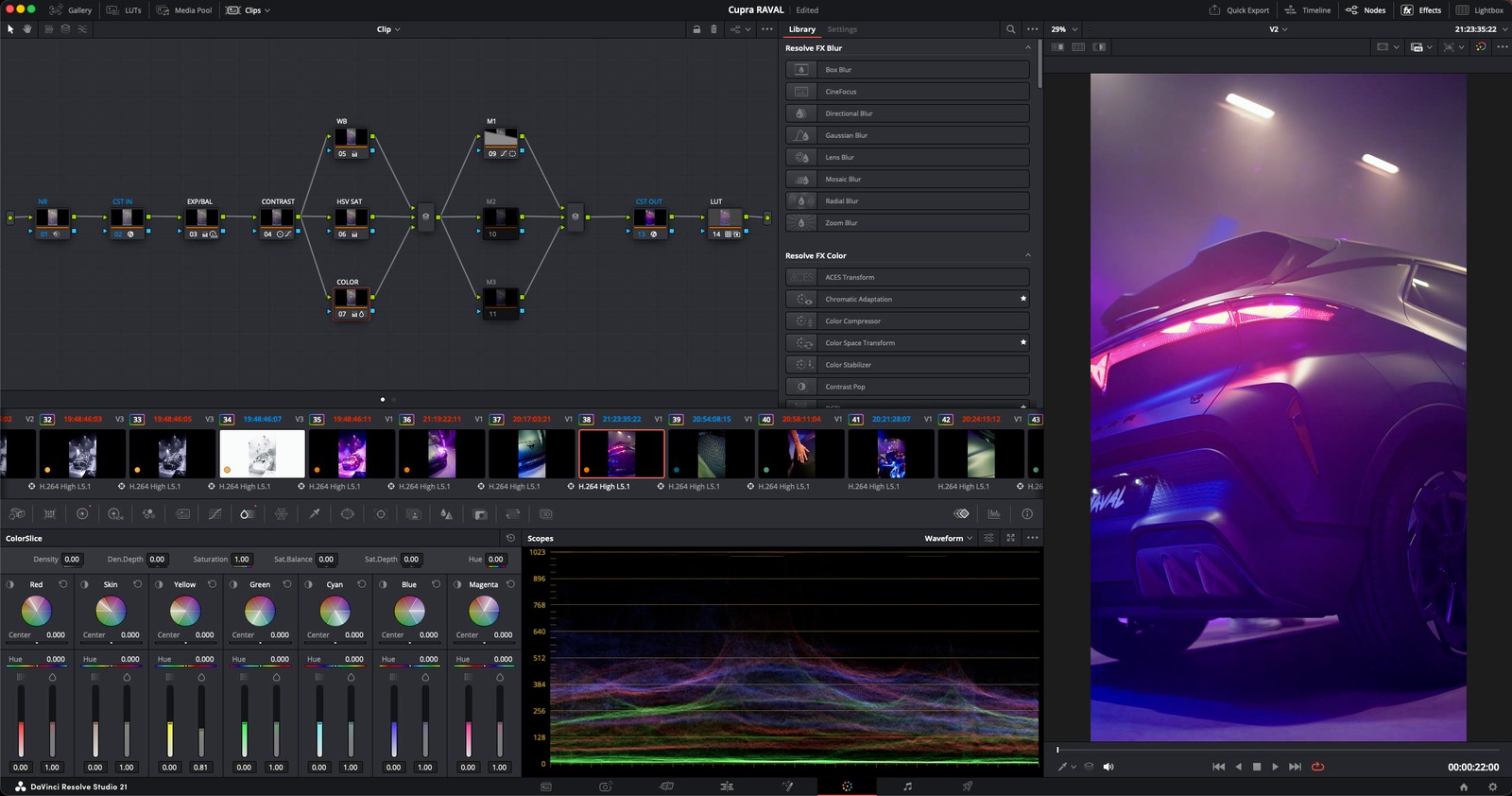
Task: Toggle loop playback
Action: click(1317, 767)
